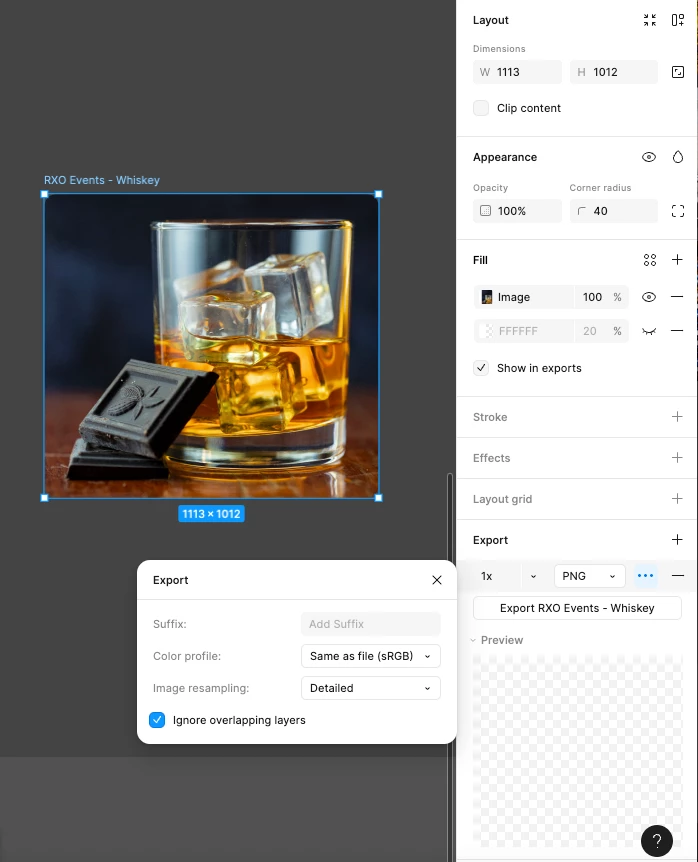The width and height of the screenshot is (698, 862).
Task: Click the width field showing 1113
Action: click(x=517, y=72)
